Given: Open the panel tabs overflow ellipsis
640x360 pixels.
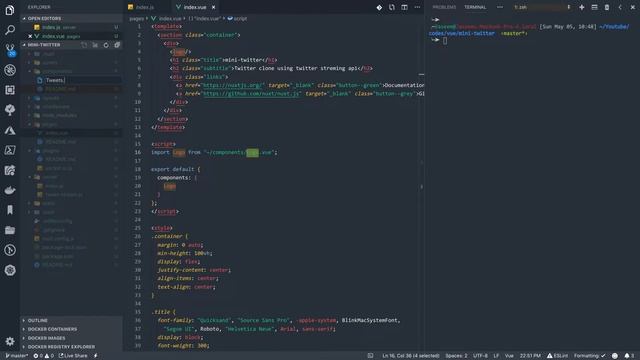Looking at the screenshot, I should (500, 7).
